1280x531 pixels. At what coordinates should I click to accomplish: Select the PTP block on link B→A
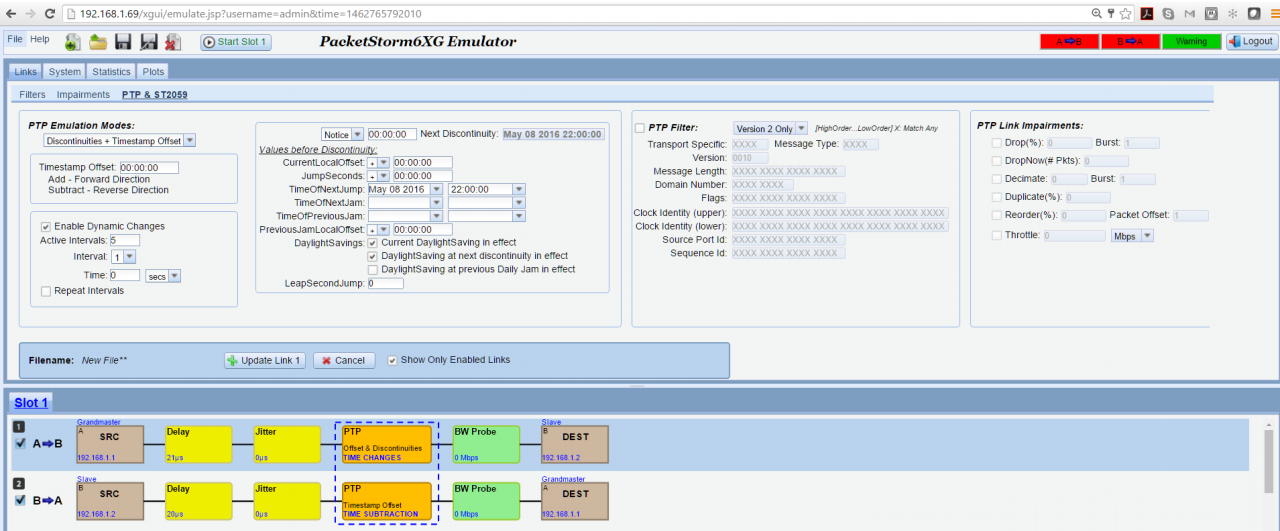tap(387, 501)
